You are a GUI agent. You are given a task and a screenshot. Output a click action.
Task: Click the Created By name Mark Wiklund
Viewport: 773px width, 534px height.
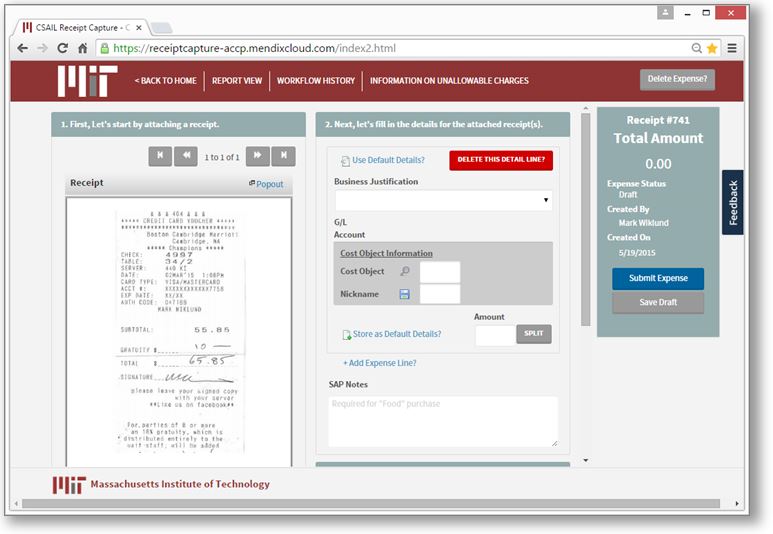[x=644, y=223]
